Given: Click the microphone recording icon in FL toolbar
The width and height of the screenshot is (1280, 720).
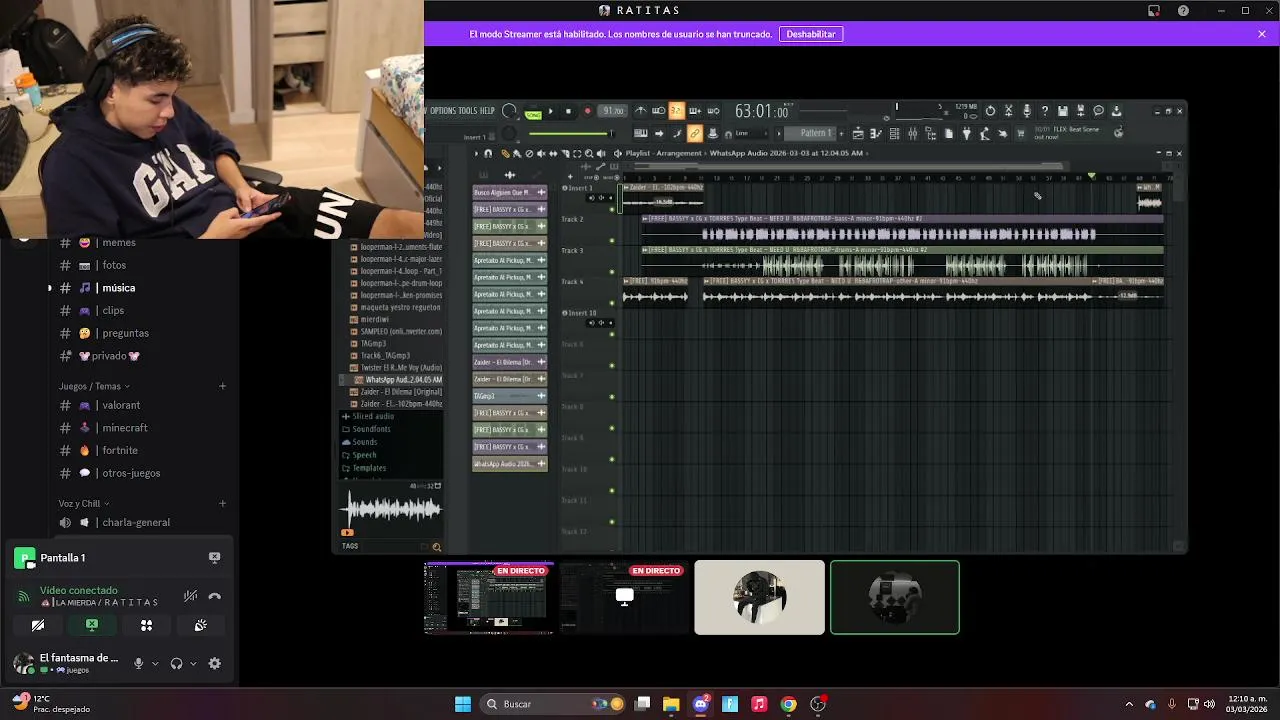Looking at the screenshot, I should [1027, 111].
